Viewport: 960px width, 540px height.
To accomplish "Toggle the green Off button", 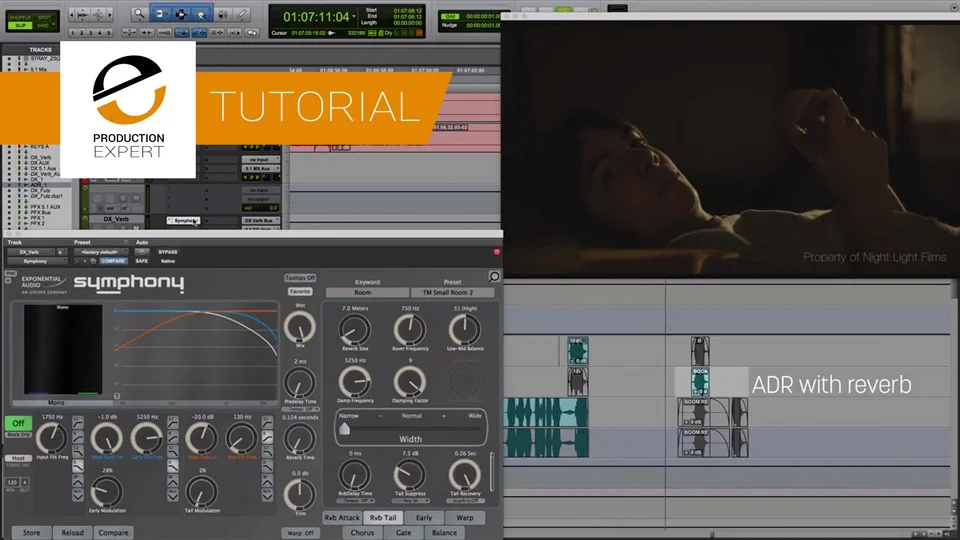I will point(18,423).
